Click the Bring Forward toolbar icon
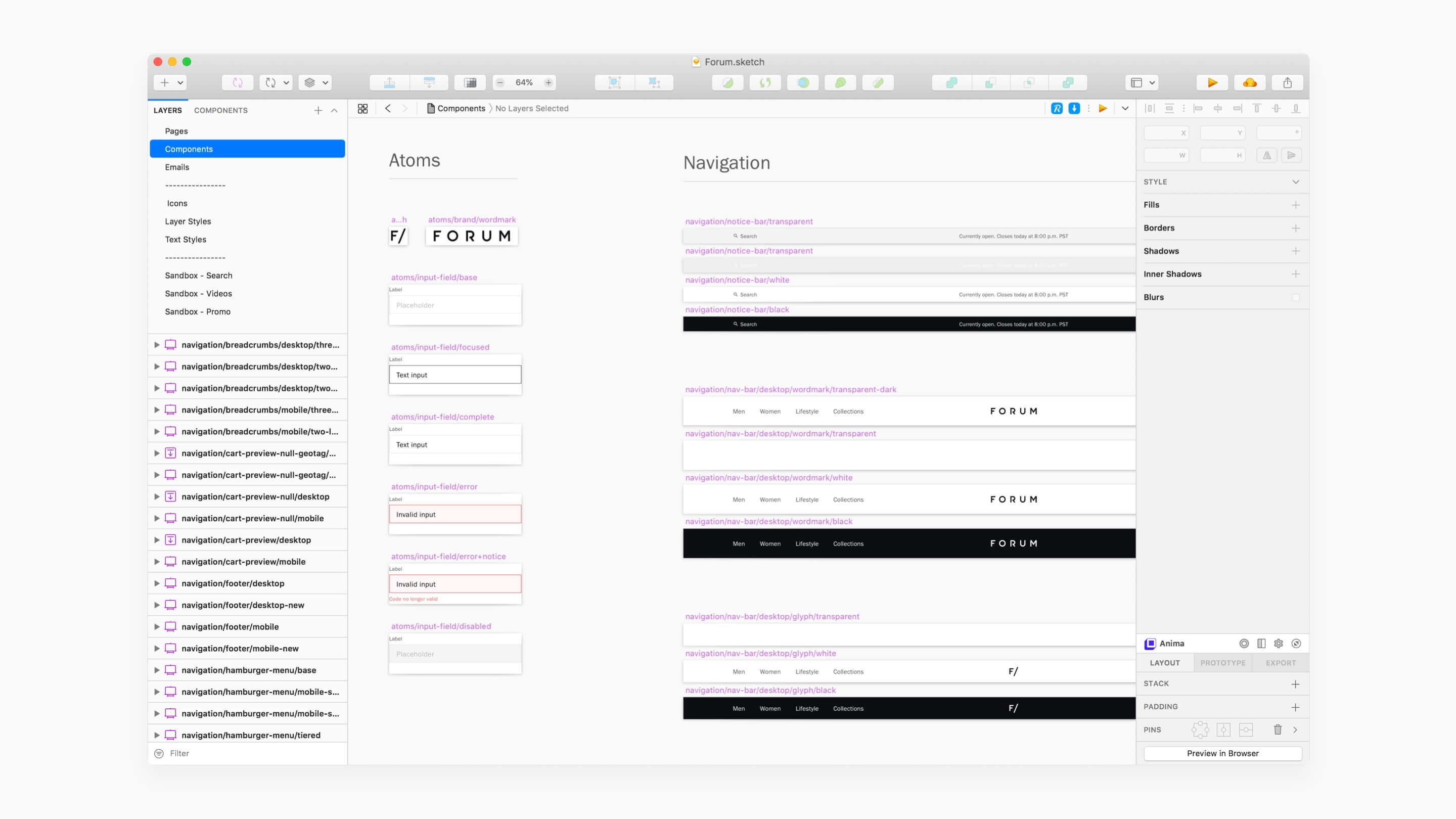1456x819 pixels. click(x=389, y=82)
